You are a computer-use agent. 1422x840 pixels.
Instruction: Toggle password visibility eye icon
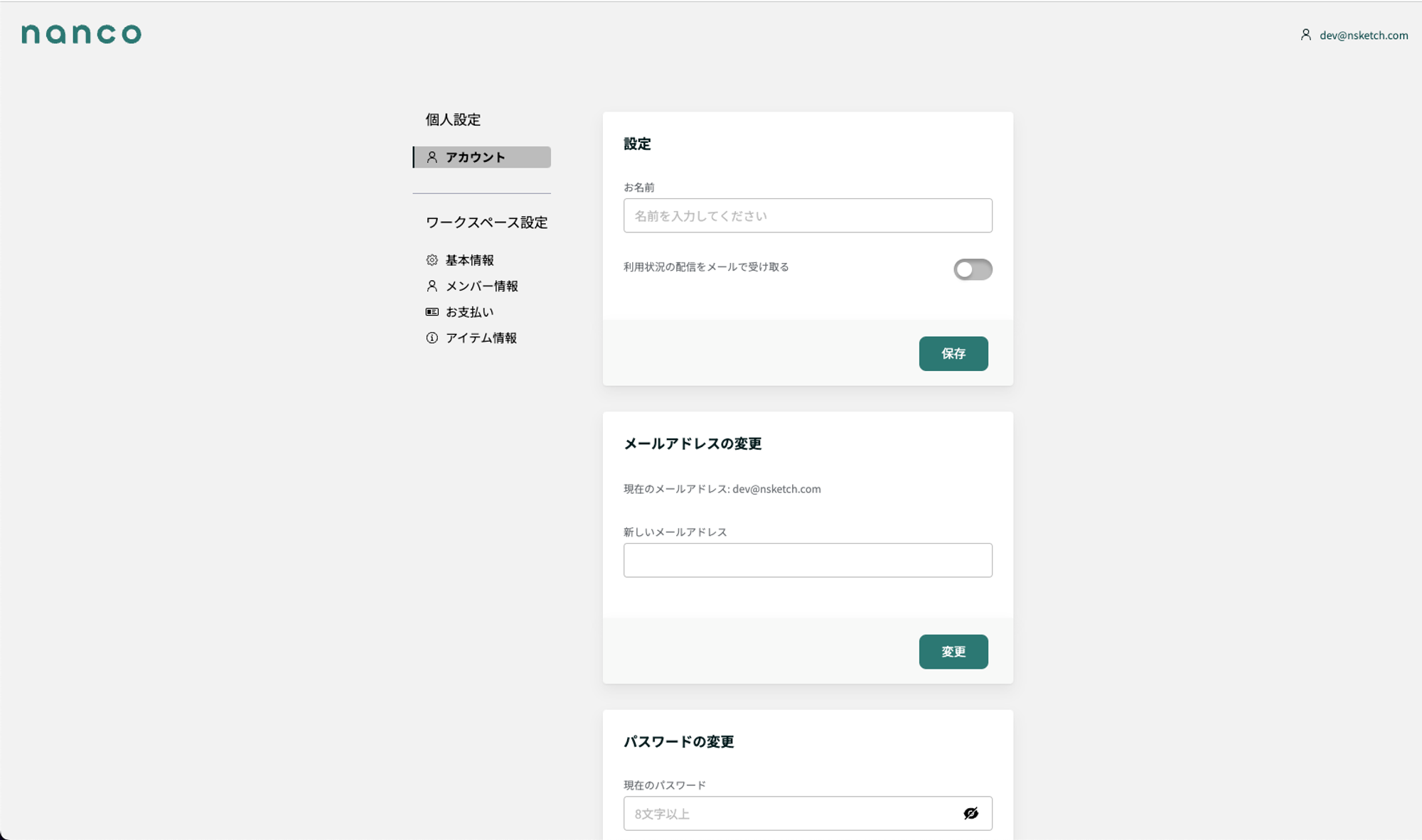(x=971, y=813)
